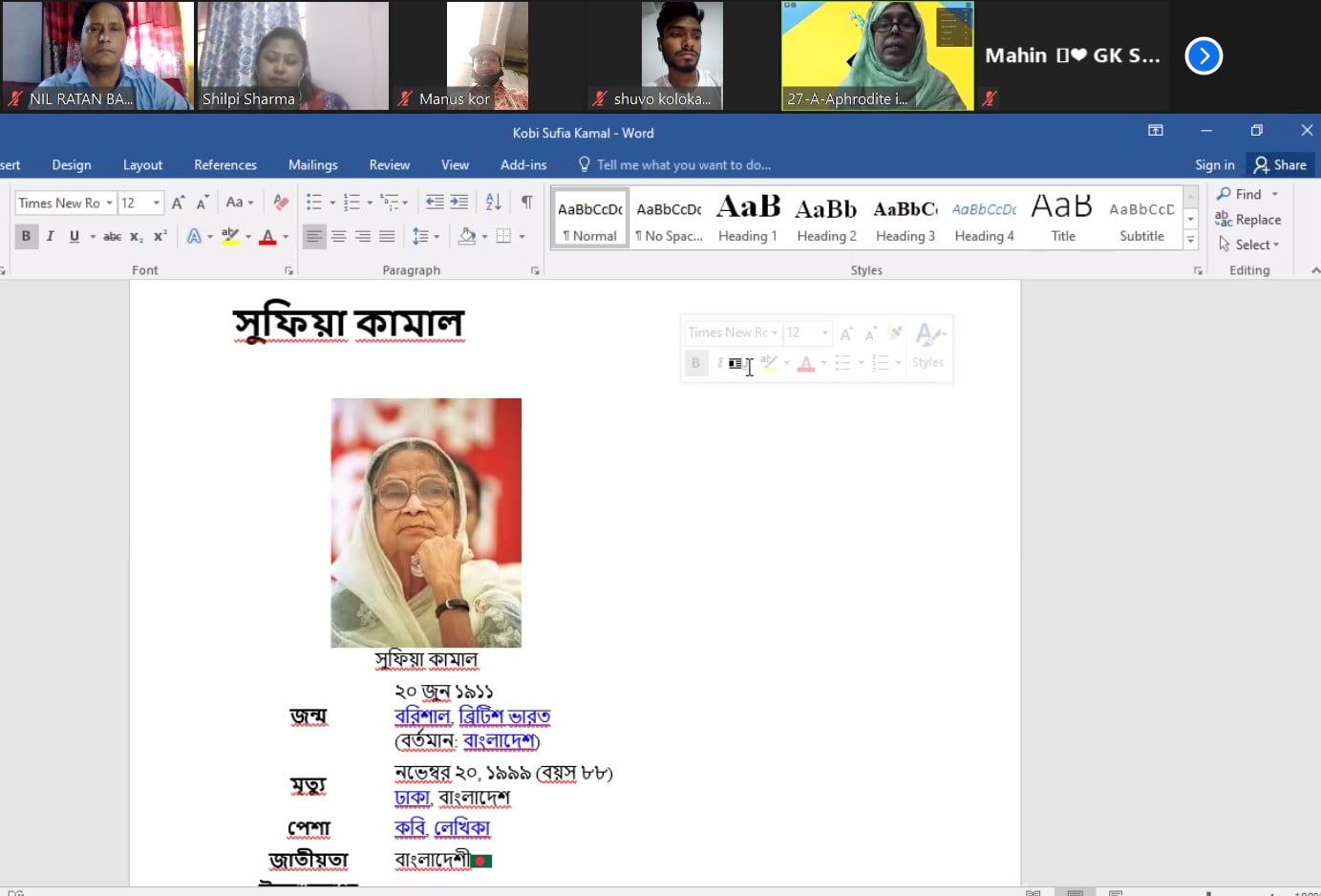Open the Times New Roman font name dropdown

109,203
